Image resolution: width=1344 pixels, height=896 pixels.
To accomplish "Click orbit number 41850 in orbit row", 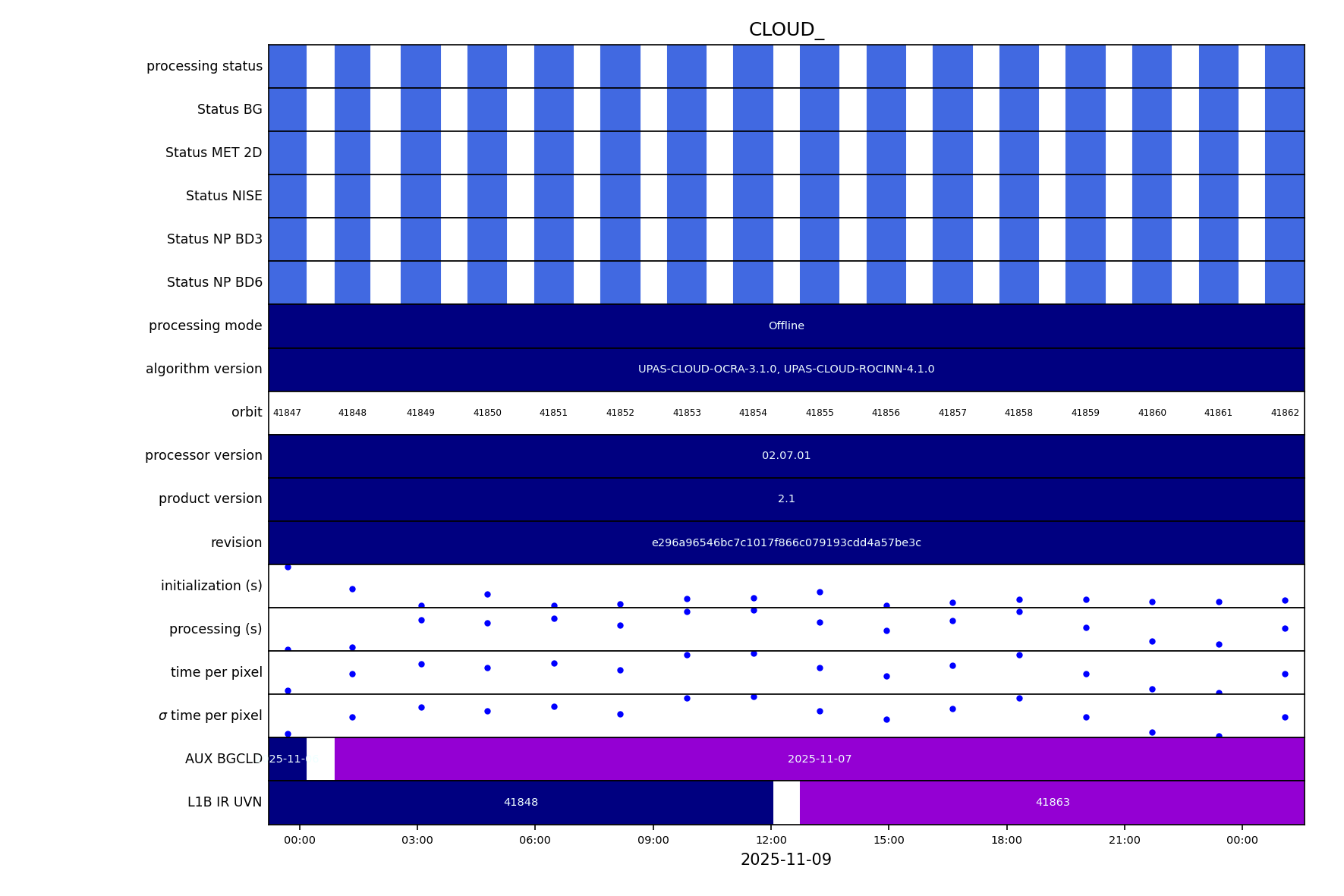I will pos(487,413).
